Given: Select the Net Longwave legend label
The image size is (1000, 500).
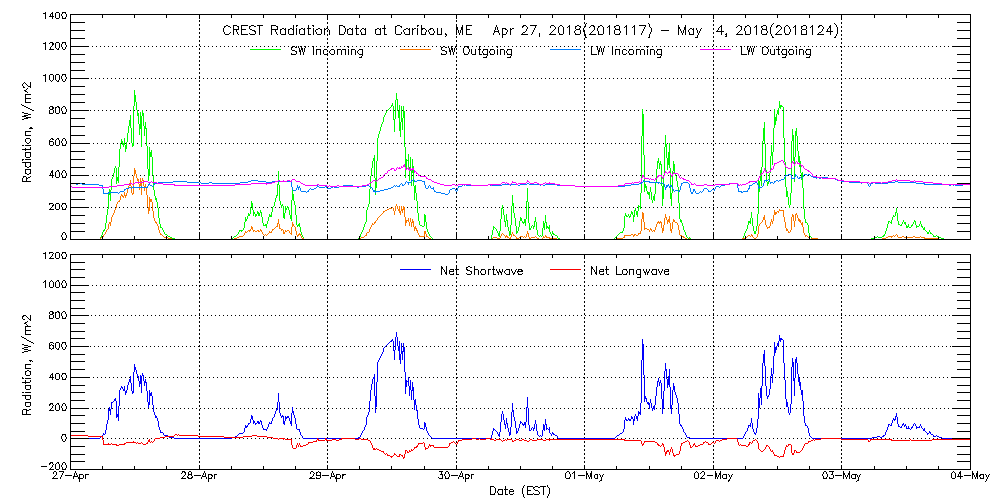Looking at the screenshot, I should click(x=629, y=270).
